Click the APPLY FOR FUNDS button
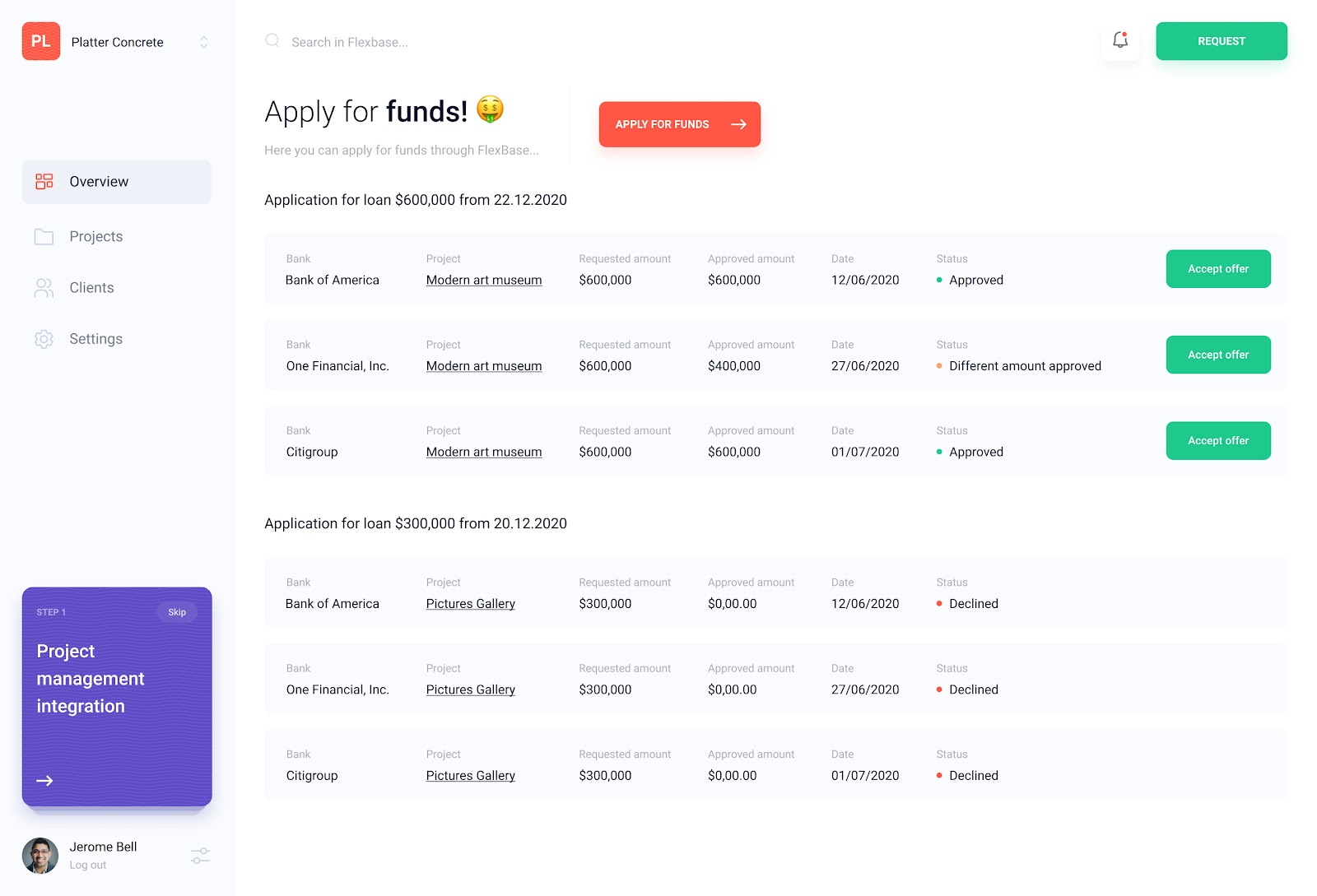 coord(680,124)
